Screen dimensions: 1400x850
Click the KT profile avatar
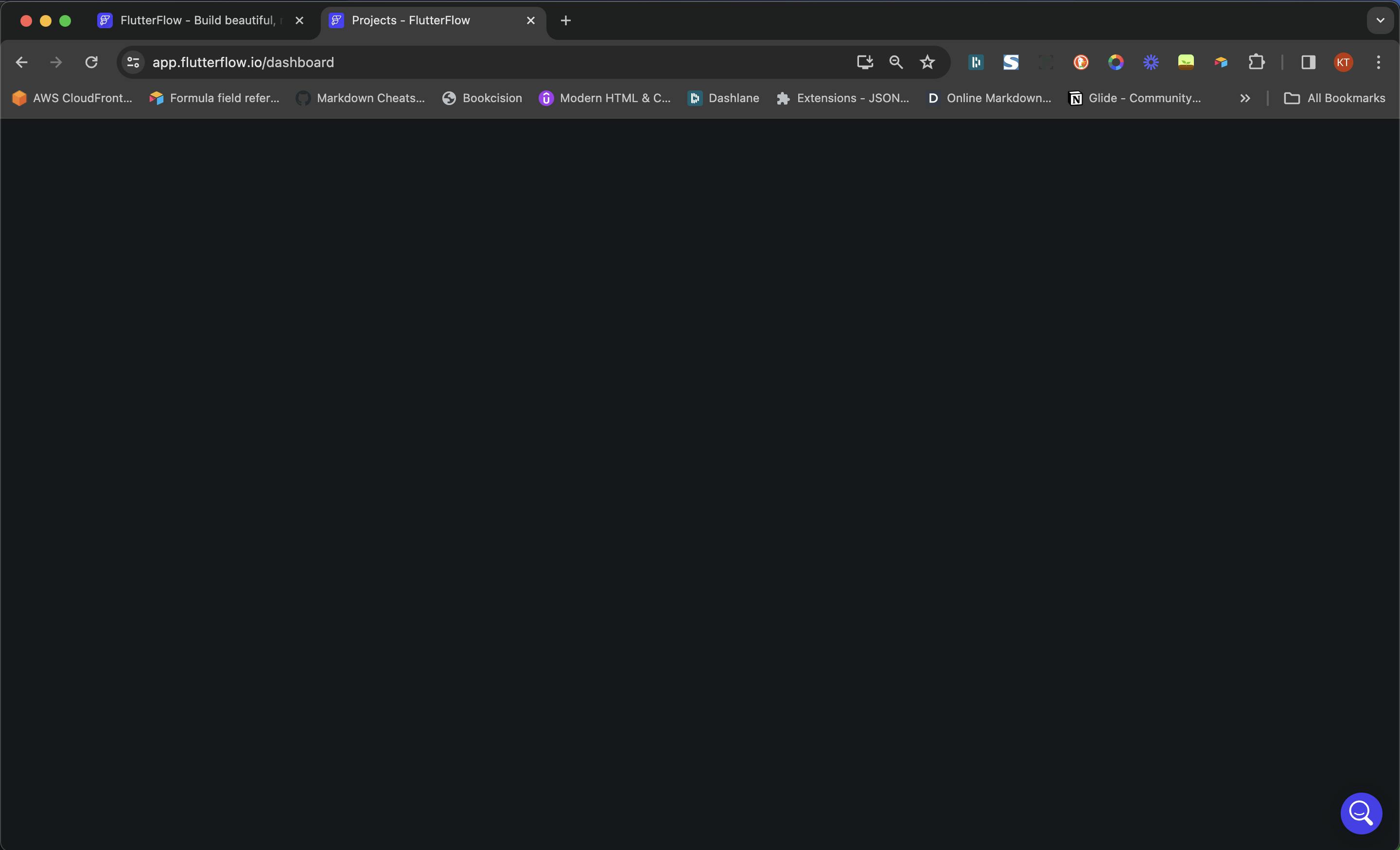1343,62
